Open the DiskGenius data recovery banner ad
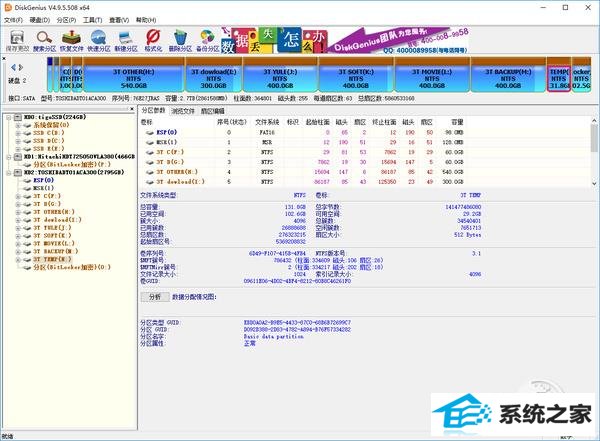This screenshot has width=600, height=441. point(344,40)
